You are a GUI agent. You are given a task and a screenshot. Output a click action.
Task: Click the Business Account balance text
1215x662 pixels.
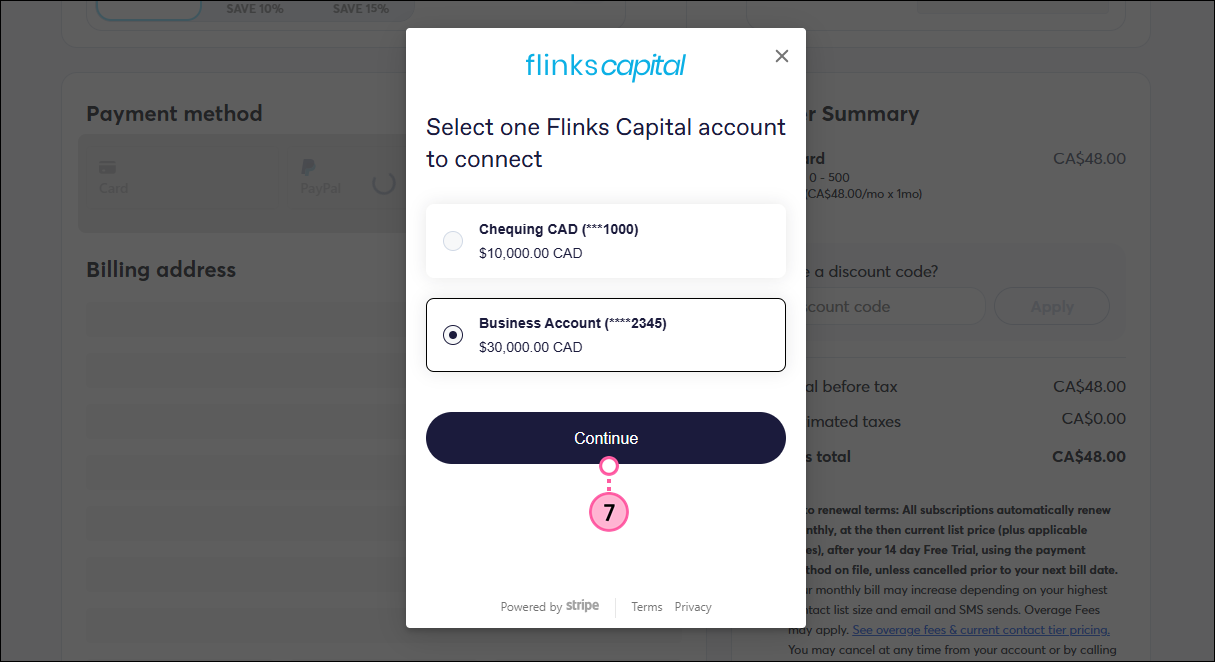(531, 347)
